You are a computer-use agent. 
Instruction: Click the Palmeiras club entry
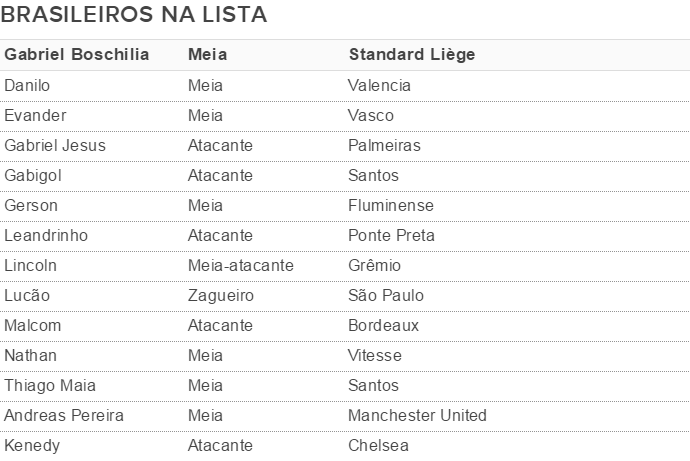coord(384,145)
